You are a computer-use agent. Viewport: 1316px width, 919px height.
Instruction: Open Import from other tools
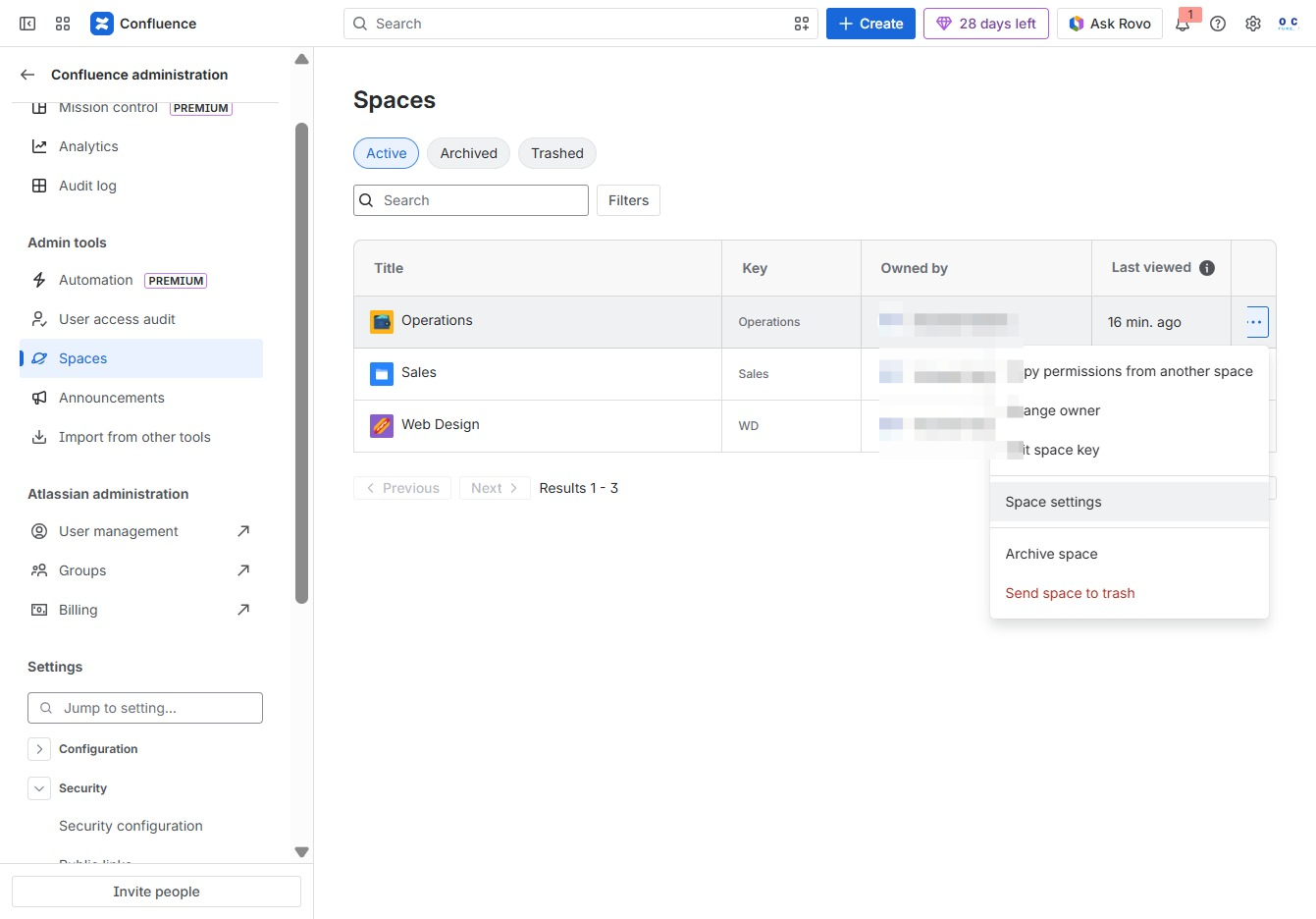[x=141, y=437]
